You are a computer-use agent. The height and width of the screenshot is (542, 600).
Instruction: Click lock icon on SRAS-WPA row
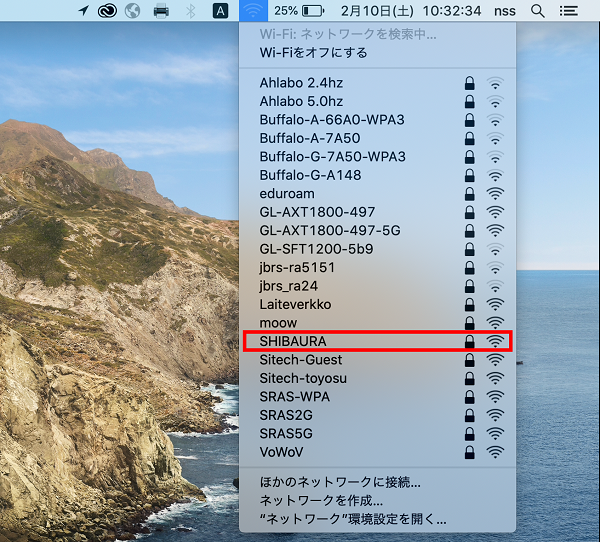[470, 396]
